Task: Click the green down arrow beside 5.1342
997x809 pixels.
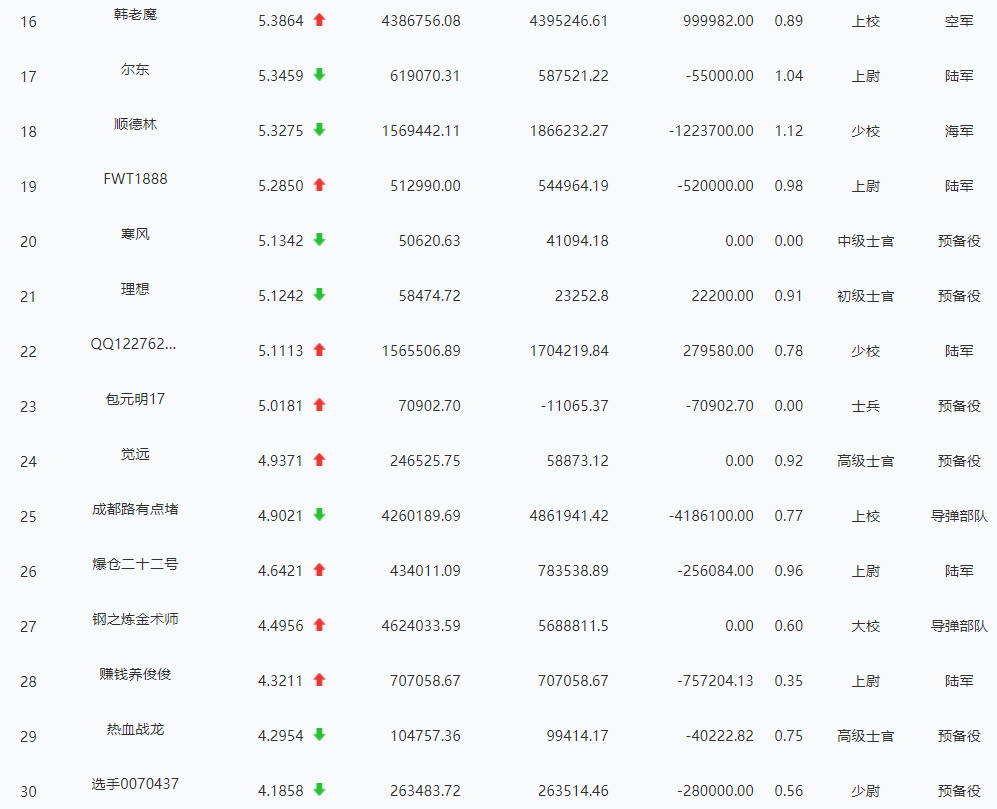Action: (x=319, y=240)
